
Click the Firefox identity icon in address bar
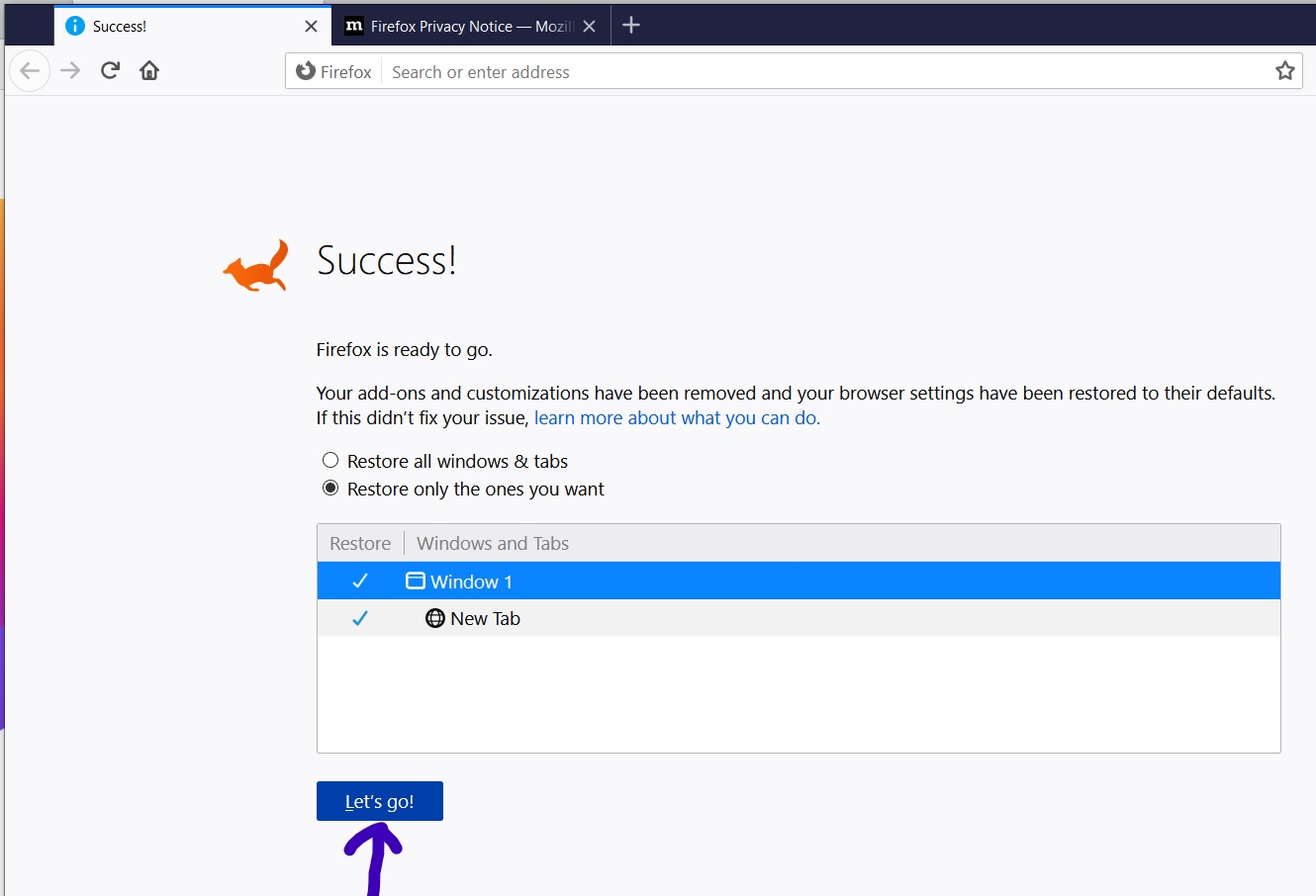click(x=306, y=71)
